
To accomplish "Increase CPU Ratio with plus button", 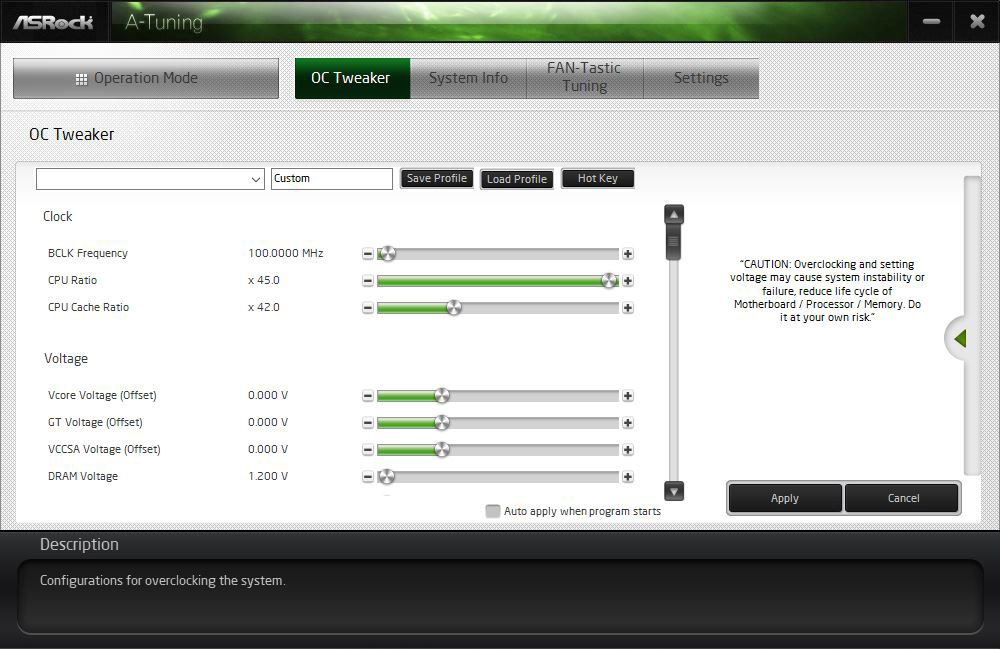I will click(x=628, y=281).
